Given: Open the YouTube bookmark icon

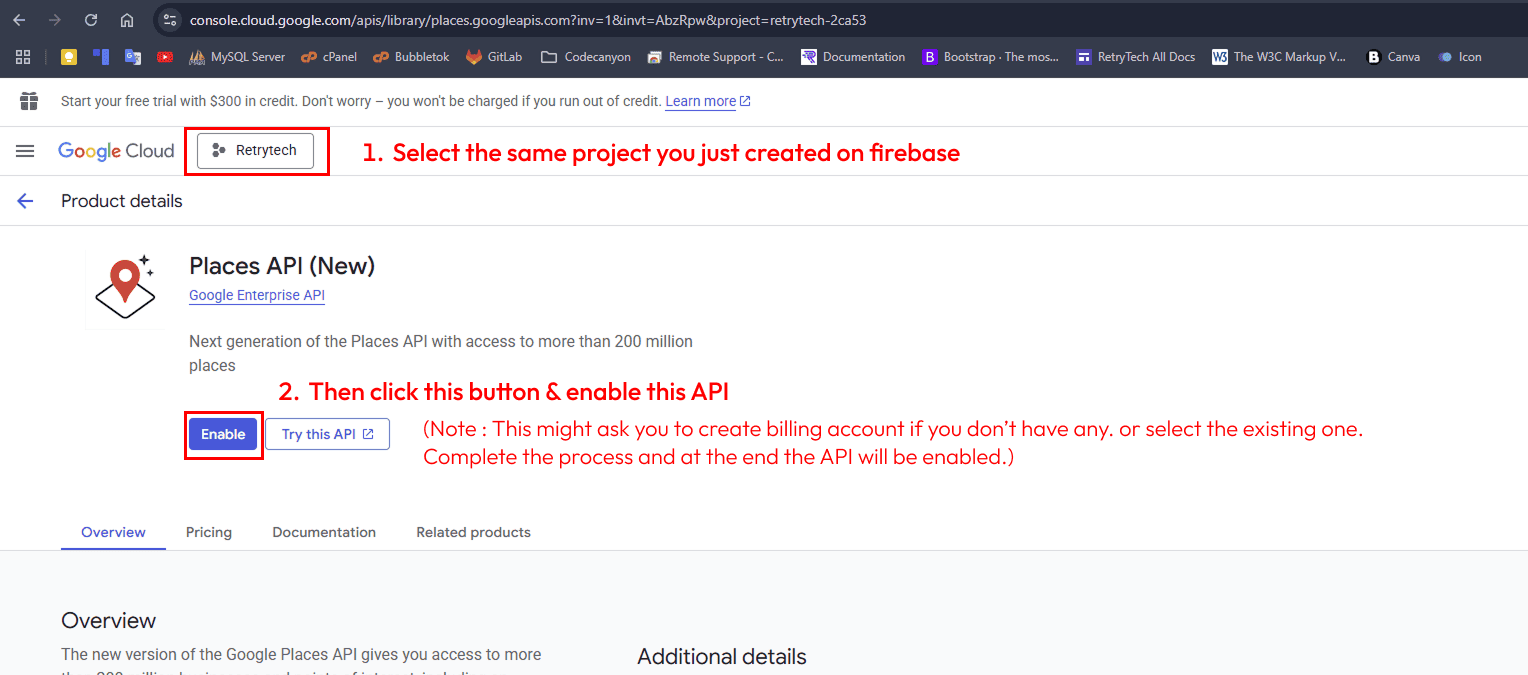Looking at the screenshot, I should 165,57.
